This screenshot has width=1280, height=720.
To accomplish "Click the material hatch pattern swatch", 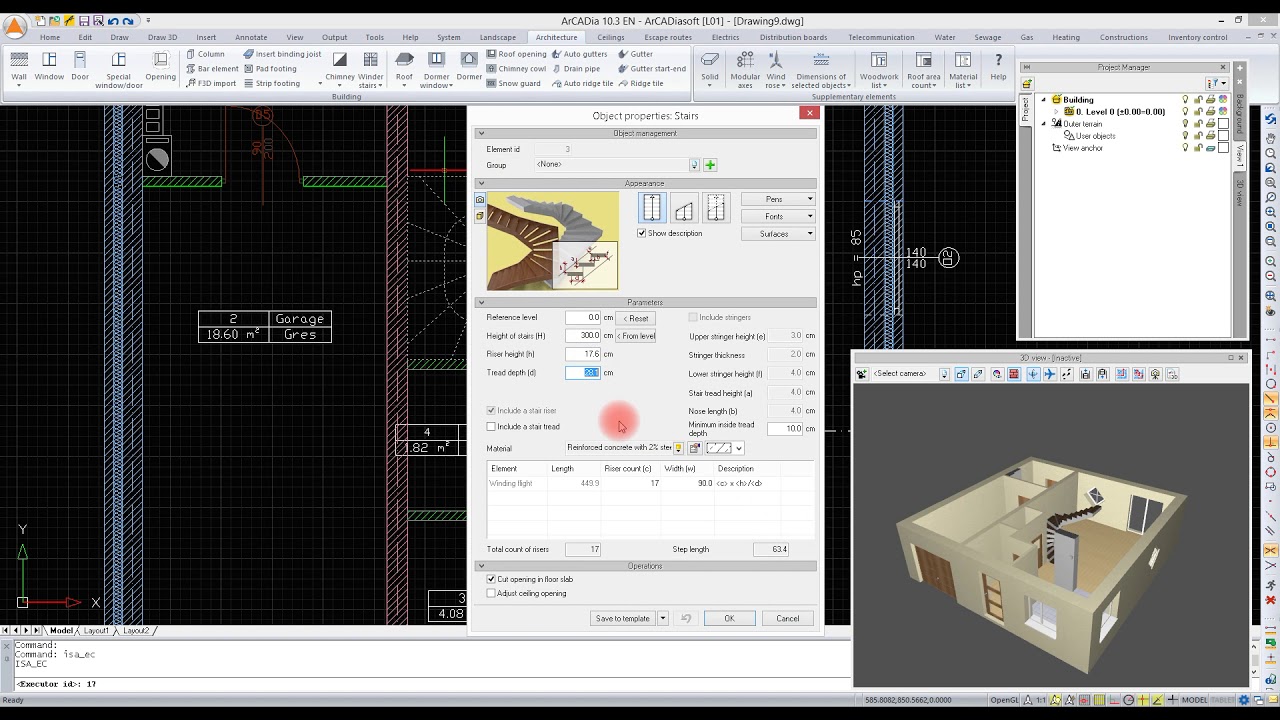I will pos(719,448).
